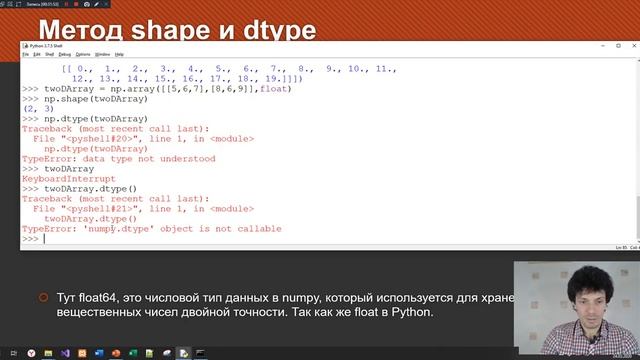Open the green file manager taskbar icon
The image size is (640, 360).
[x=48, y=353]
